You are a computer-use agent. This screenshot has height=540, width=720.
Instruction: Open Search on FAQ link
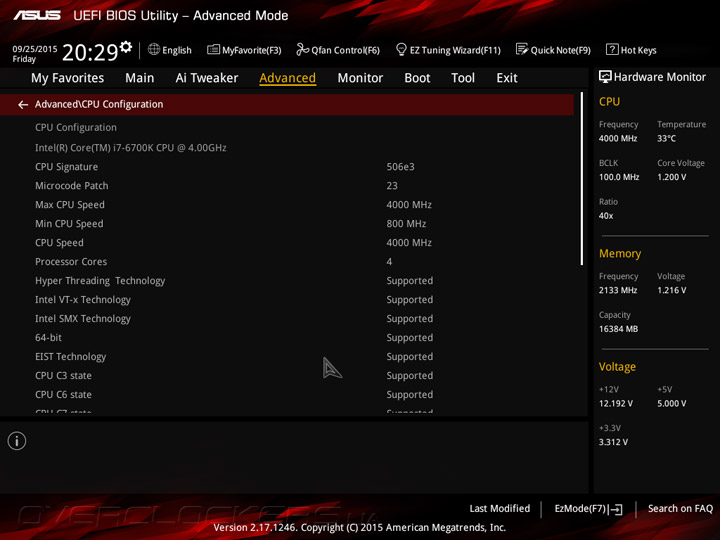(680, 508)
